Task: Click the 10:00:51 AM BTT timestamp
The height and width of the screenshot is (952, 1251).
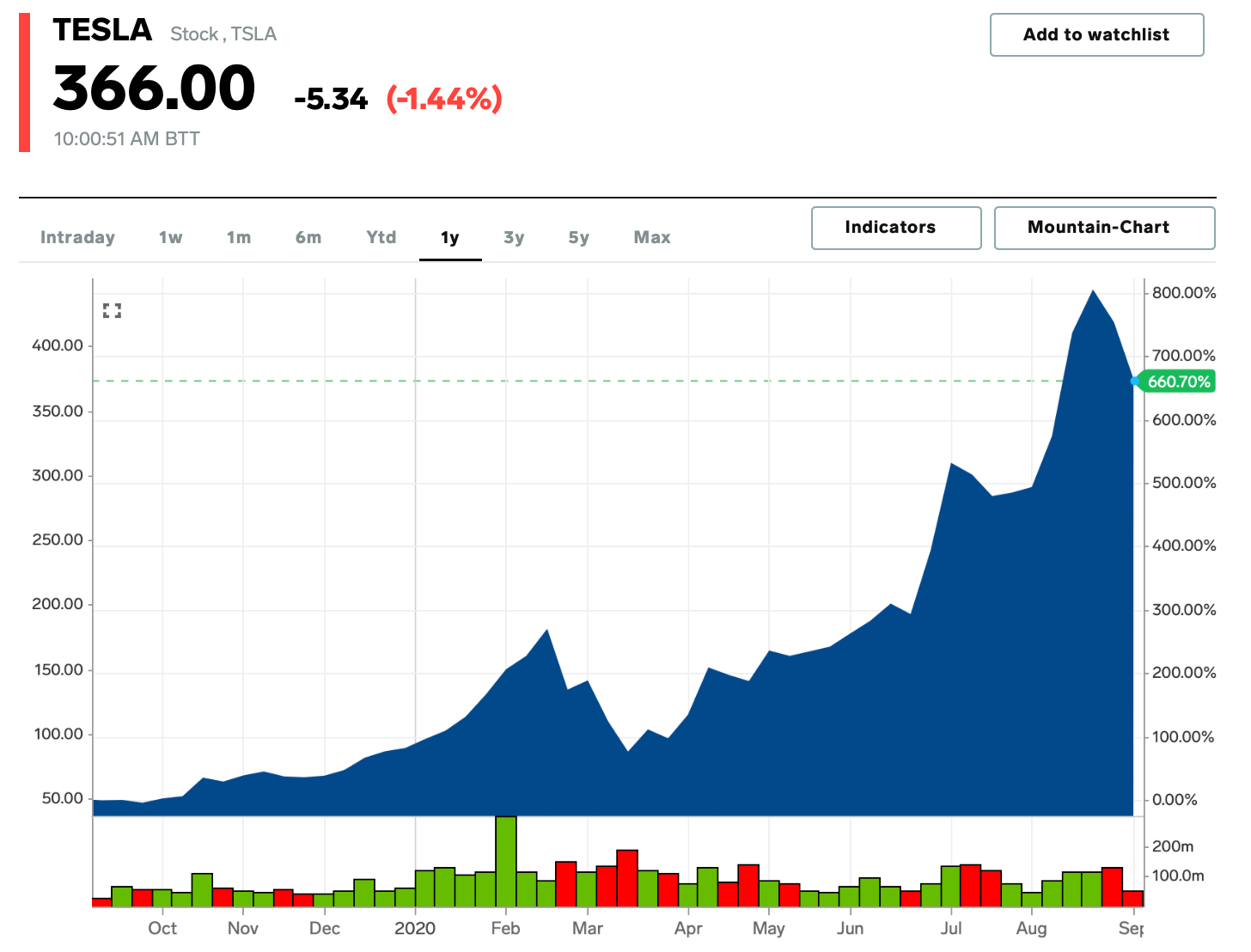Action: click(x=127, y=139)
